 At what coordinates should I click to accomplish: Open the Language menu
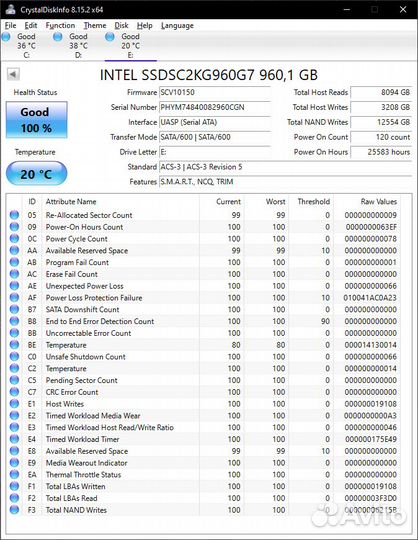pos(177,25)
